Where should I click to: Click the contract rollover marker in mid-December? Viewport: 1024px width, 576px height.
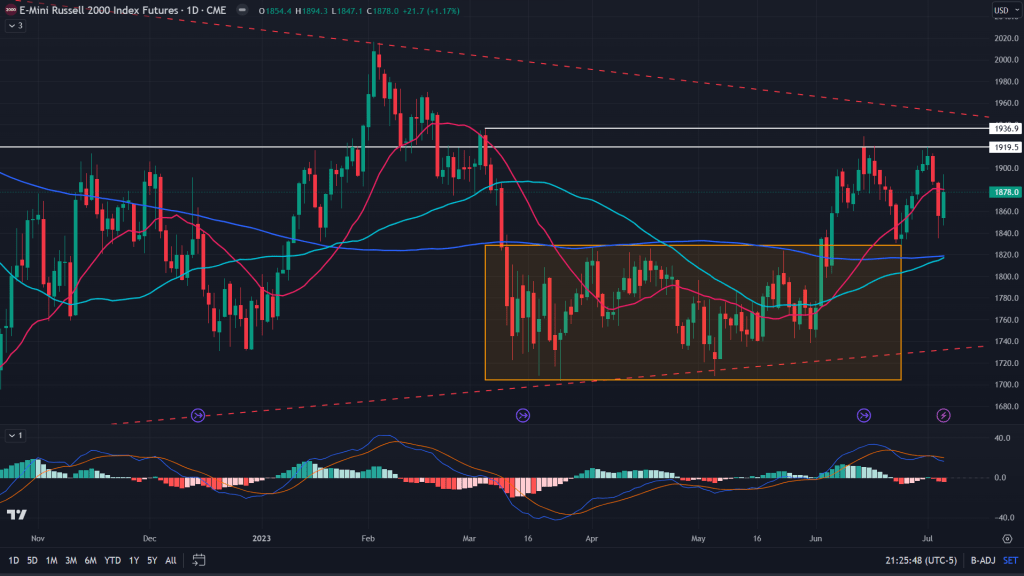198,414
